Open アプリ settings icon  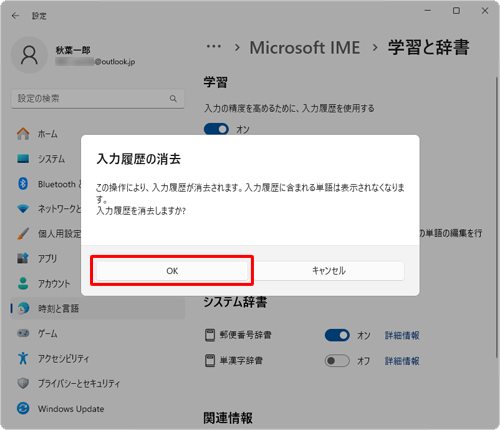click(x=23, y=258)
